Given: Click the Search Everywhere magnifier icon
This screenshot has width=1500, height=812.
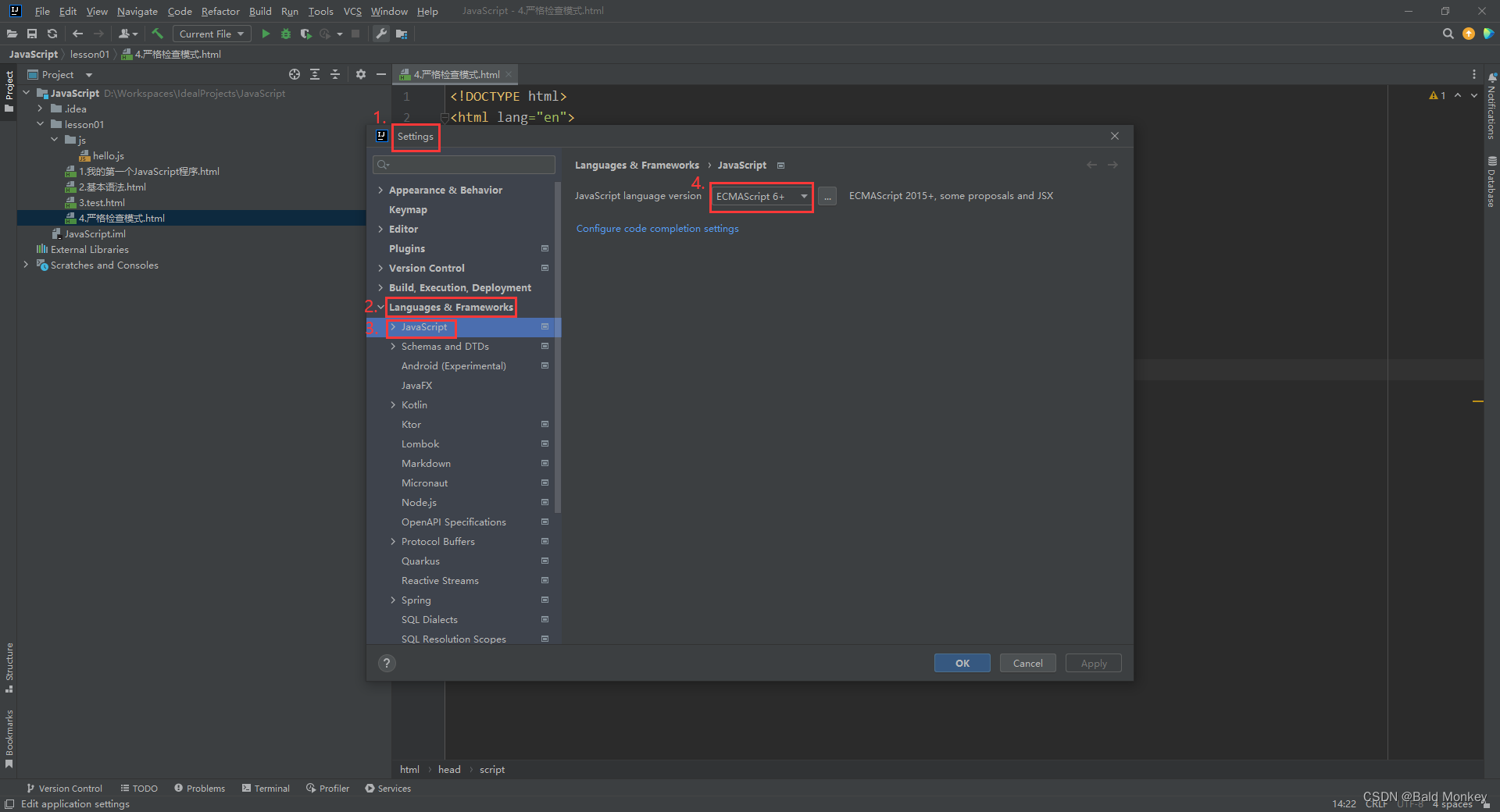Looking at the screenshot, I should [x=1448, y=34].
